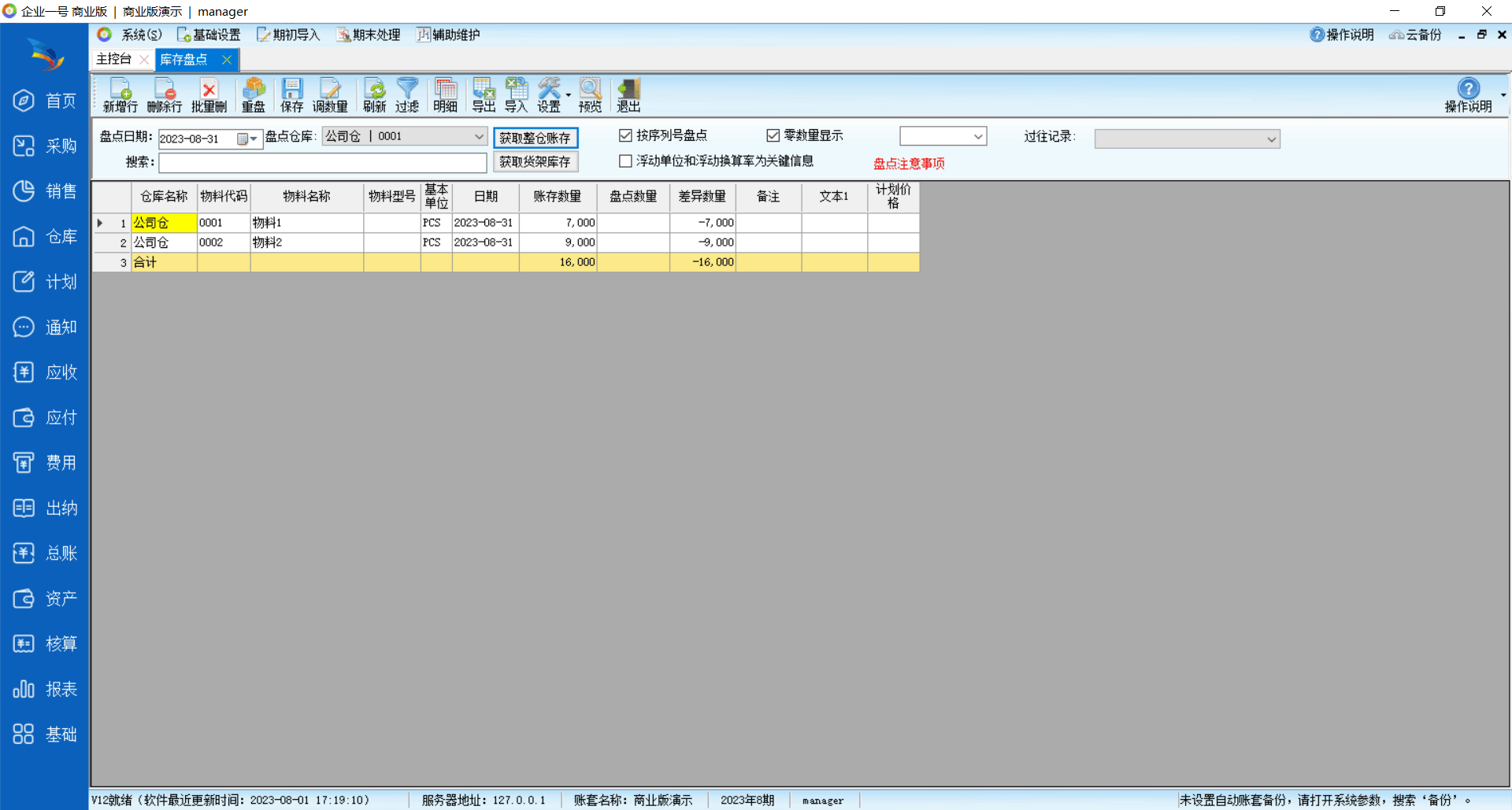
Task: Expand the 盘点仓库 warehouse dropdown
Action: coord(478,137)
